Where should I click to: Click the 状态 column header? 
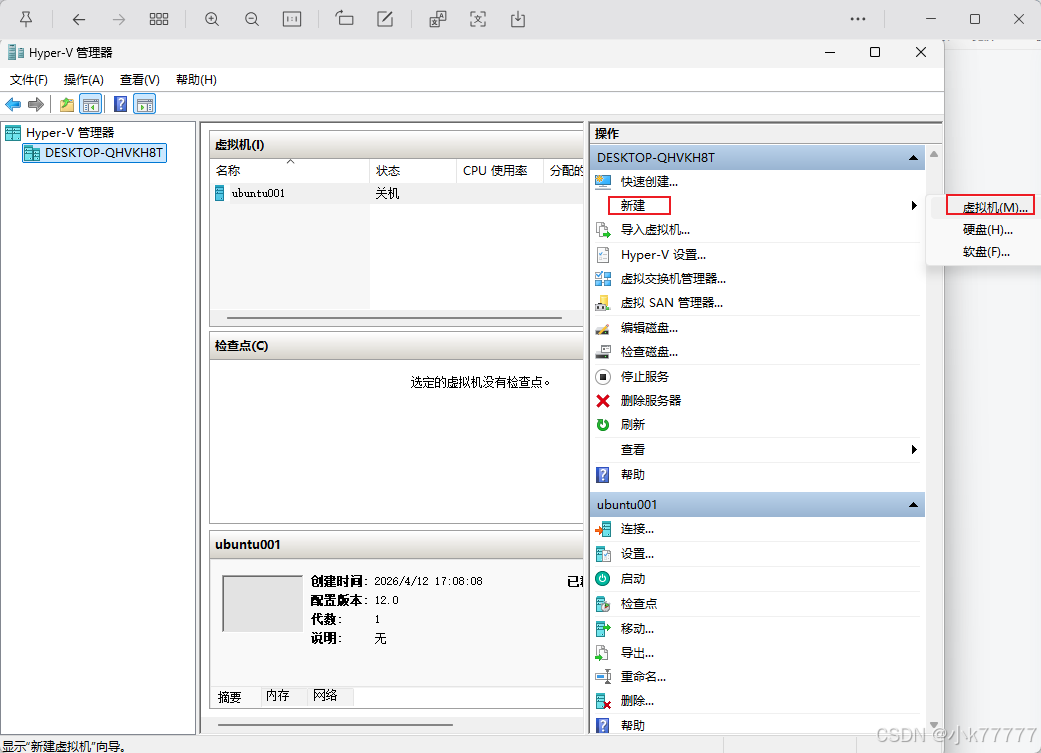pyautogui.click(x=413, y=171)
